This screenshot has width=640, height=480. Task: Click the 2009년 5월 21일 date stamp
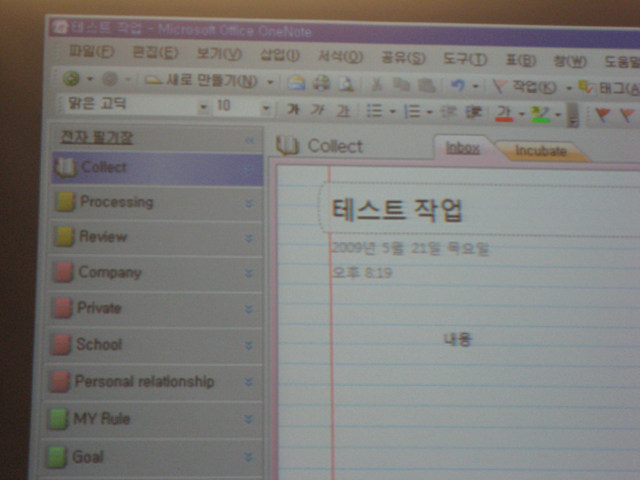409,248
